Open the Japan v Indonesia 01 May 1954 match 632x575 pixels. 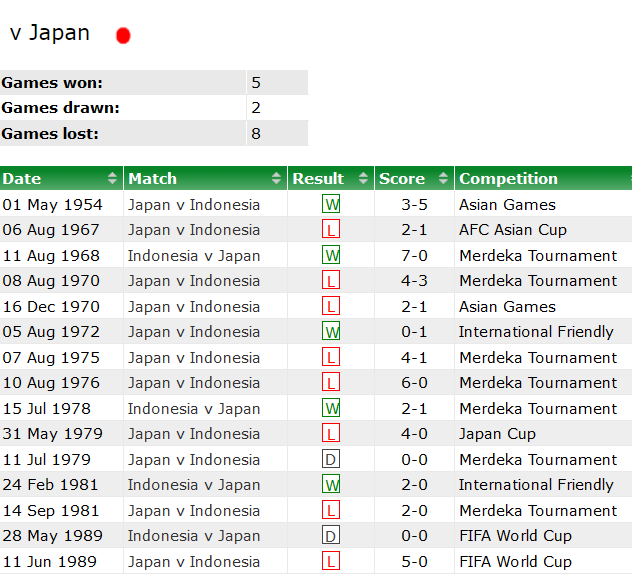click(193, 205)
